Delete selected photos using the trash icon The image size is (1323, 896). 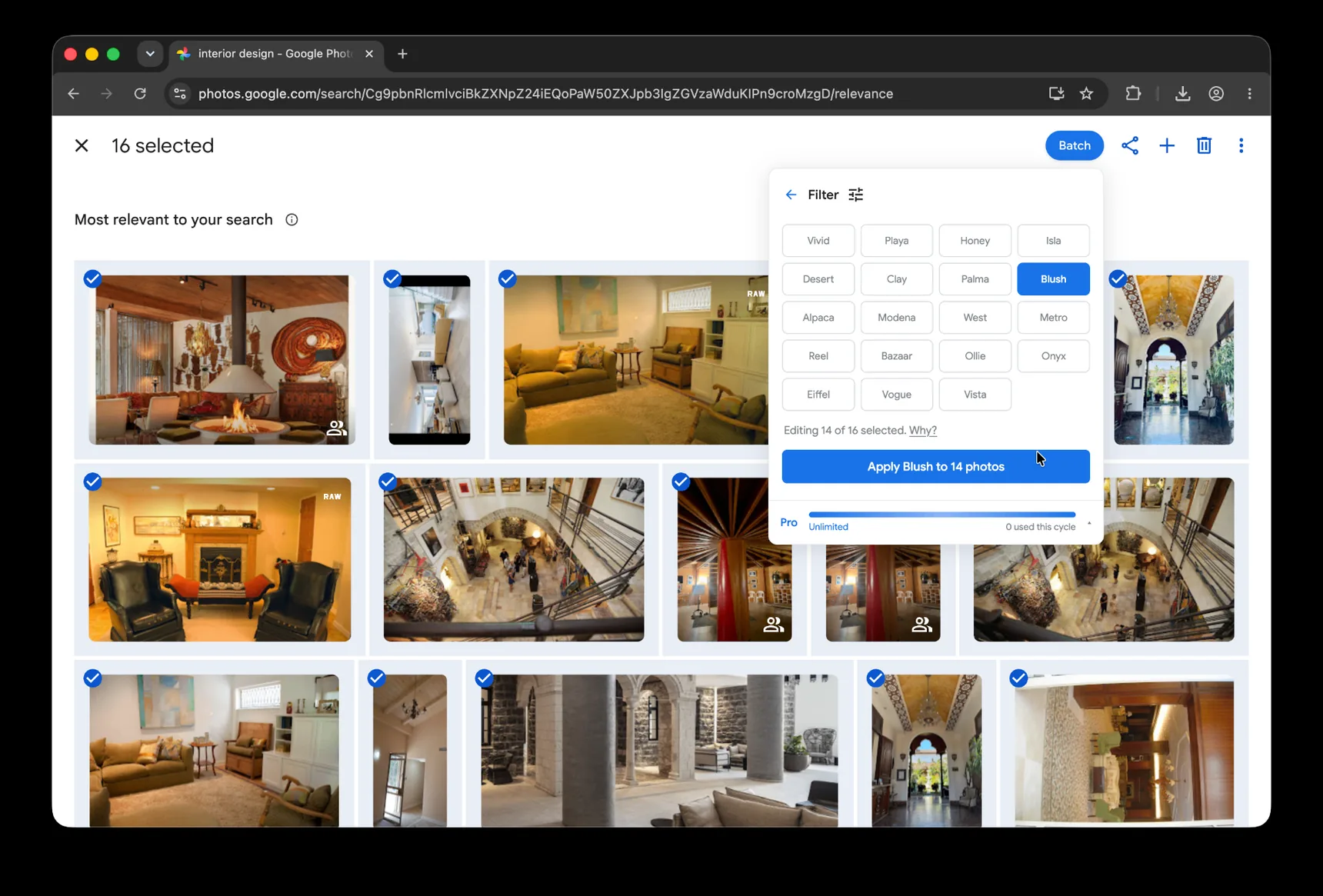[1204, 145]
